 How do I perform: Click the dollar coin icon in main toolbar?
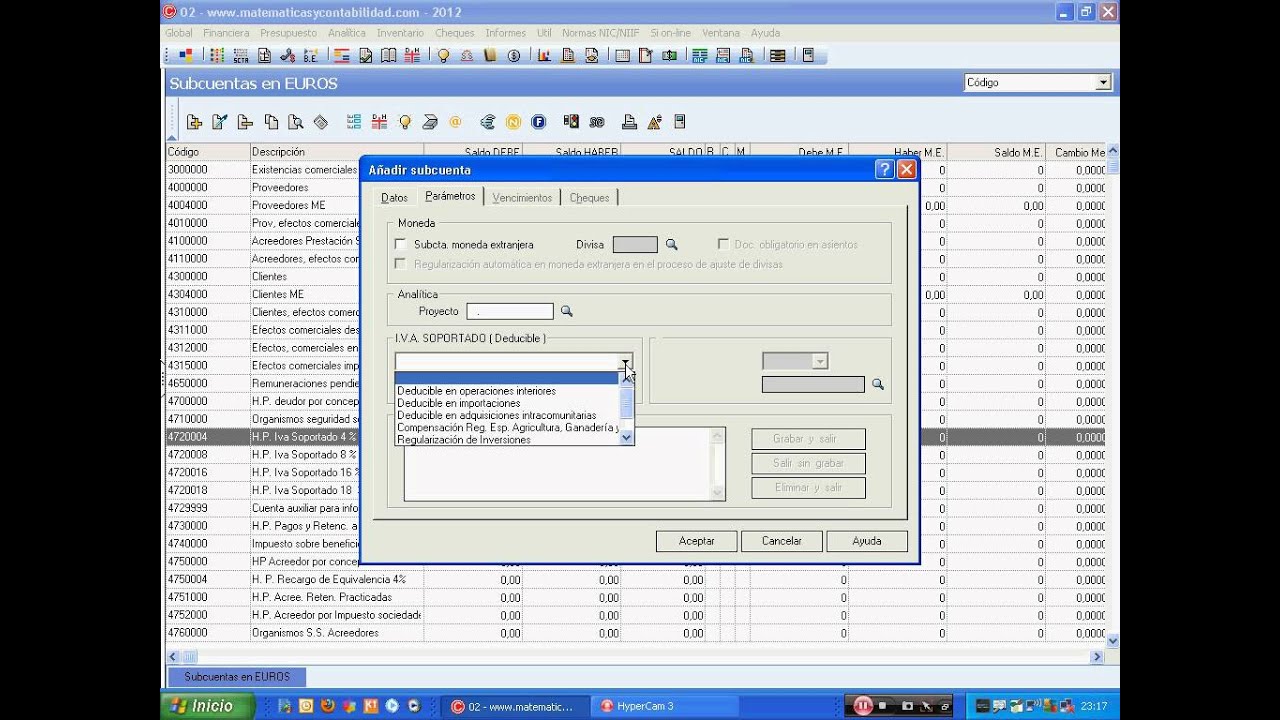[x=514, y=56]
